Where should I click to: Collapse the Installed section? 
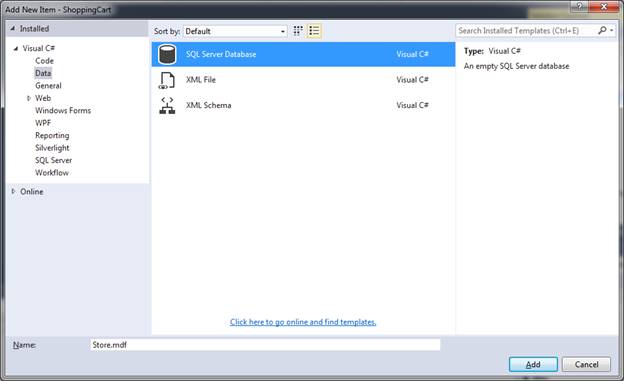[13, 29]
